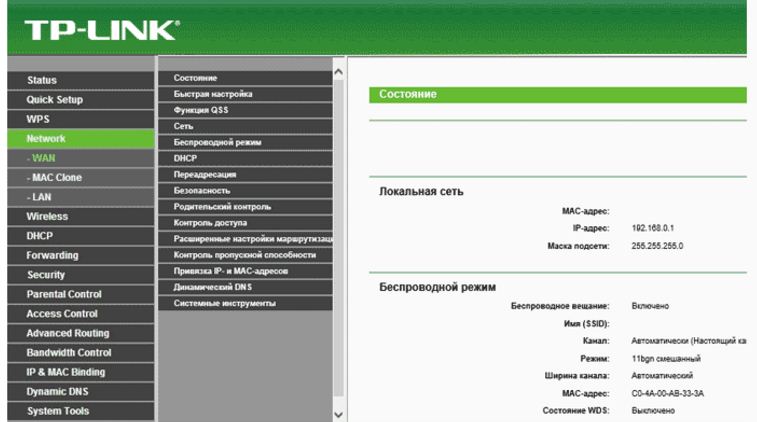Go to Forwarding settings

(x=52, y=255)
